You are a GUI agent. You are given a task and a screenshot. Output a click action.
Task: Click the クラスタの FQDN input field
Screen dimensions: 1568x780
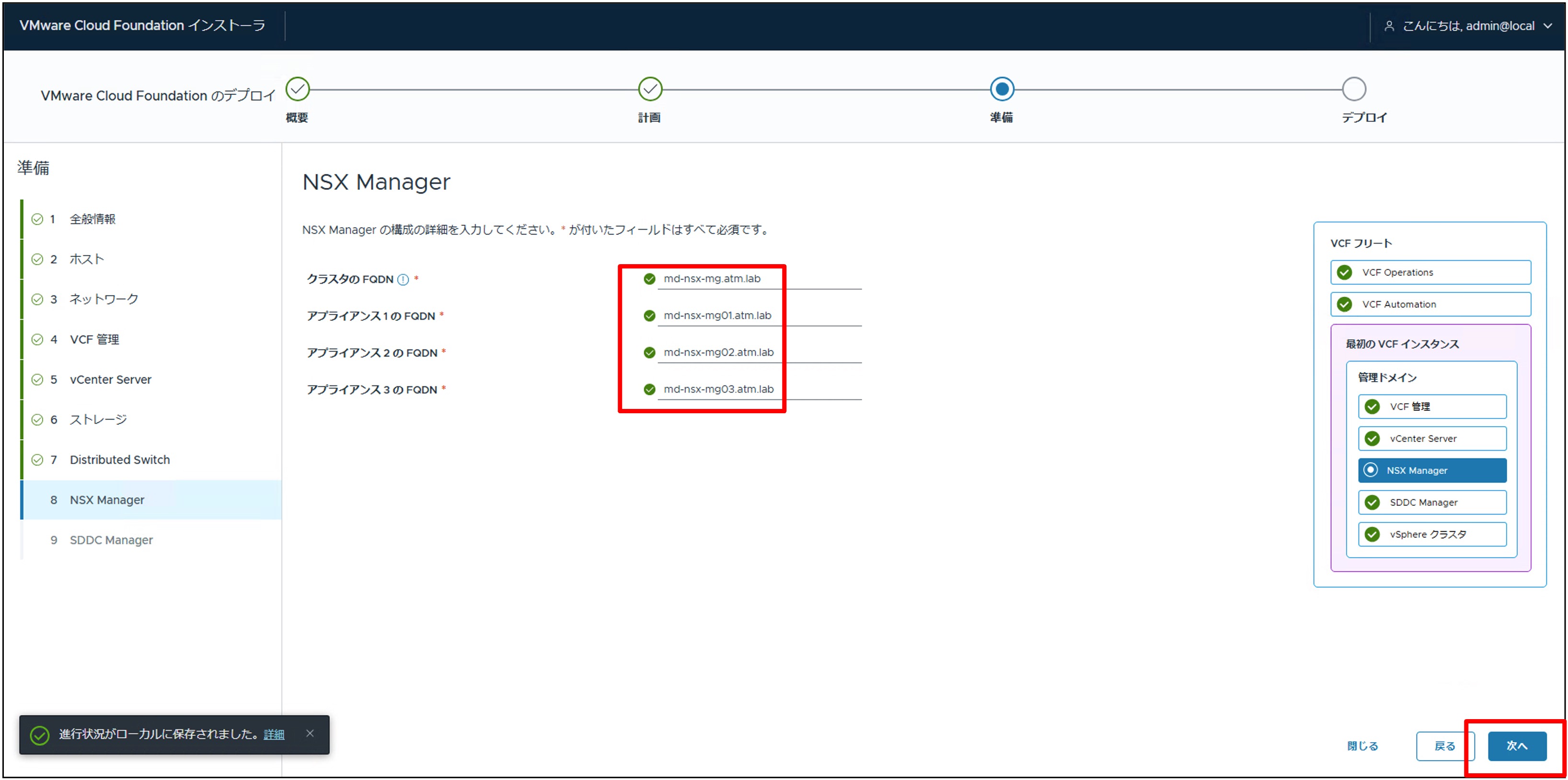tap(760, 279)
